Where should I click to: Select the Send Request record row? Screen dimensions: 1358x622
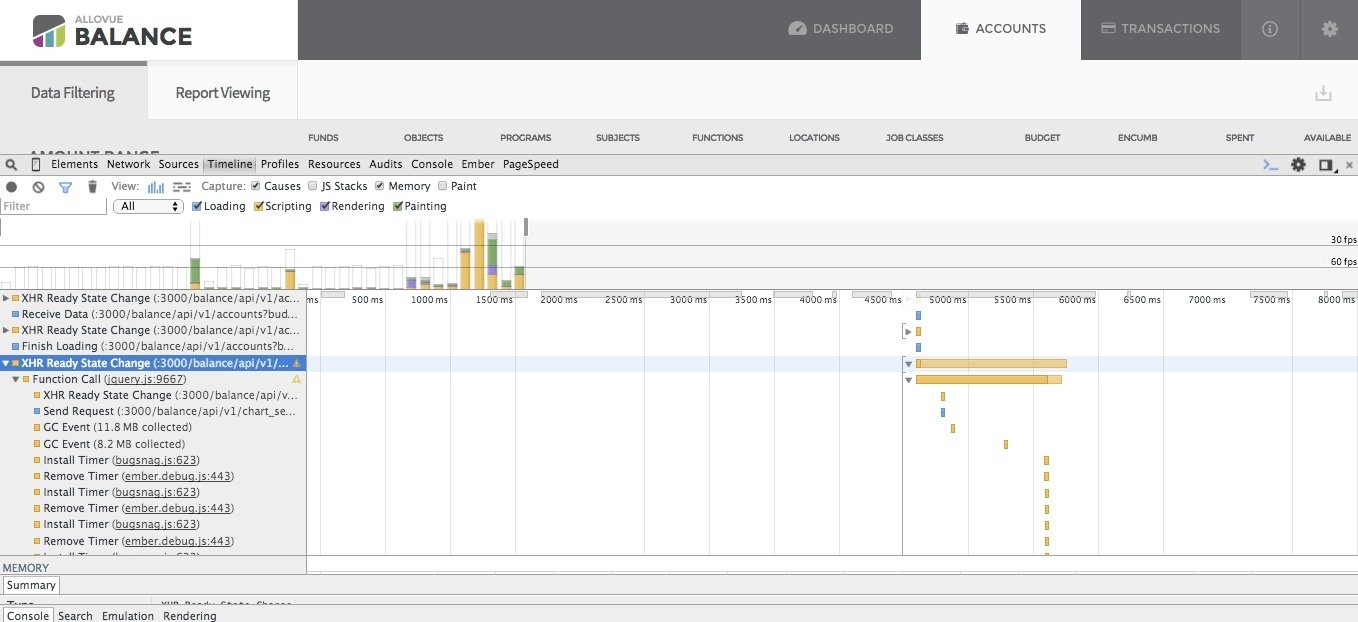pos(153,411)
